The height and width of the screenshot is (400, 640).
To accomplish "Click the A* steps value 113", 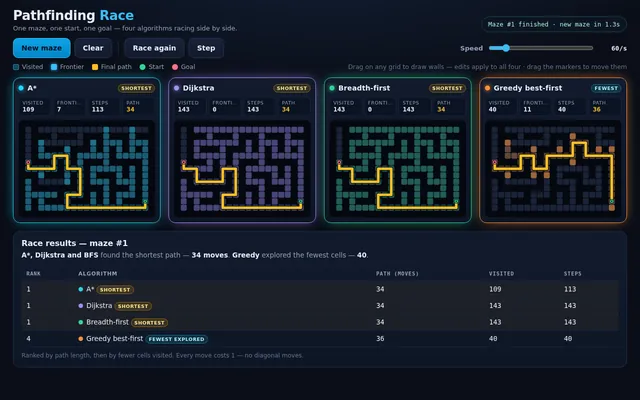I will coord(98,109).
